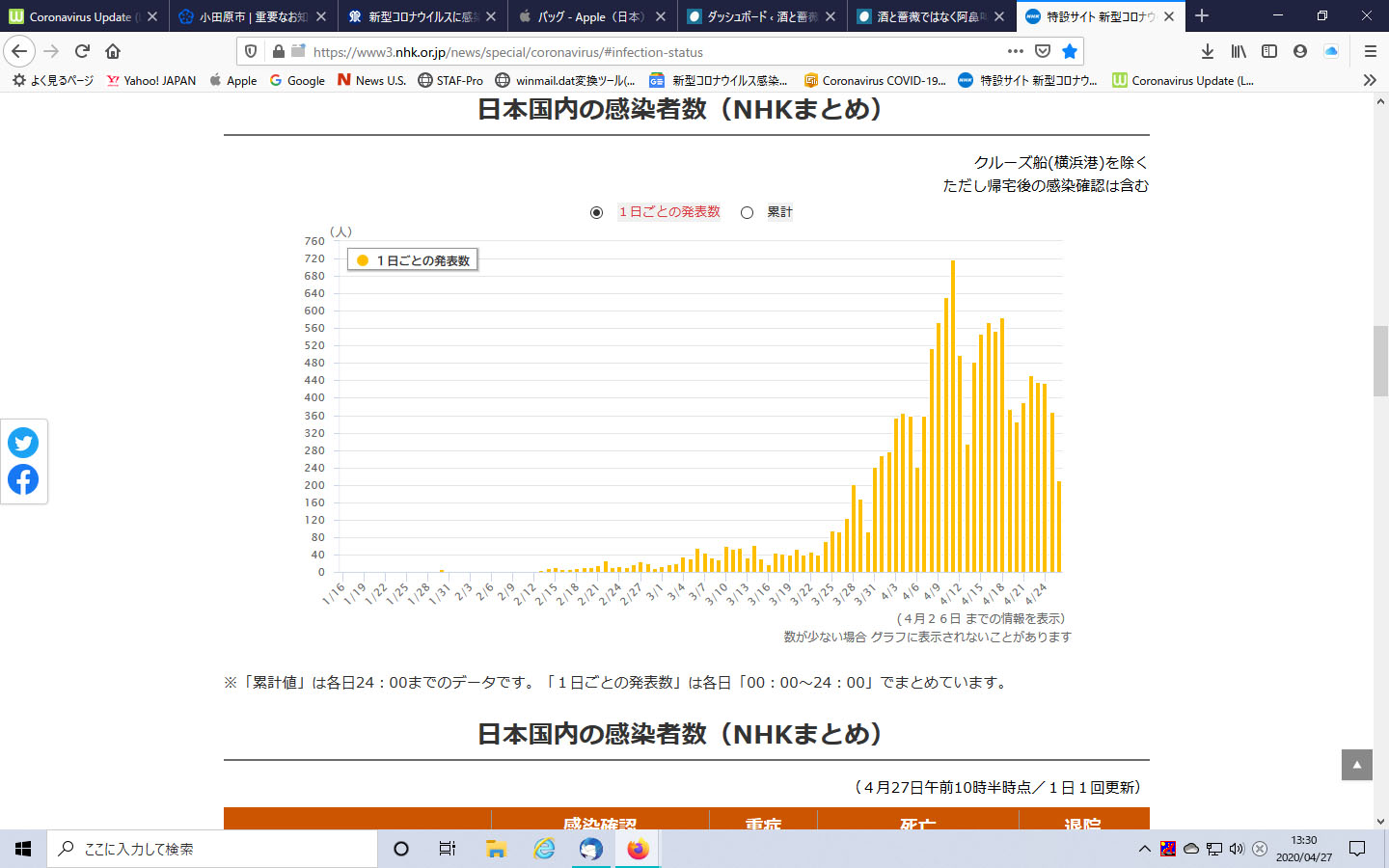This screenshot has height=868, width=1389.
Task: Show hidden system tray icons
Action: coord(1144,849)
